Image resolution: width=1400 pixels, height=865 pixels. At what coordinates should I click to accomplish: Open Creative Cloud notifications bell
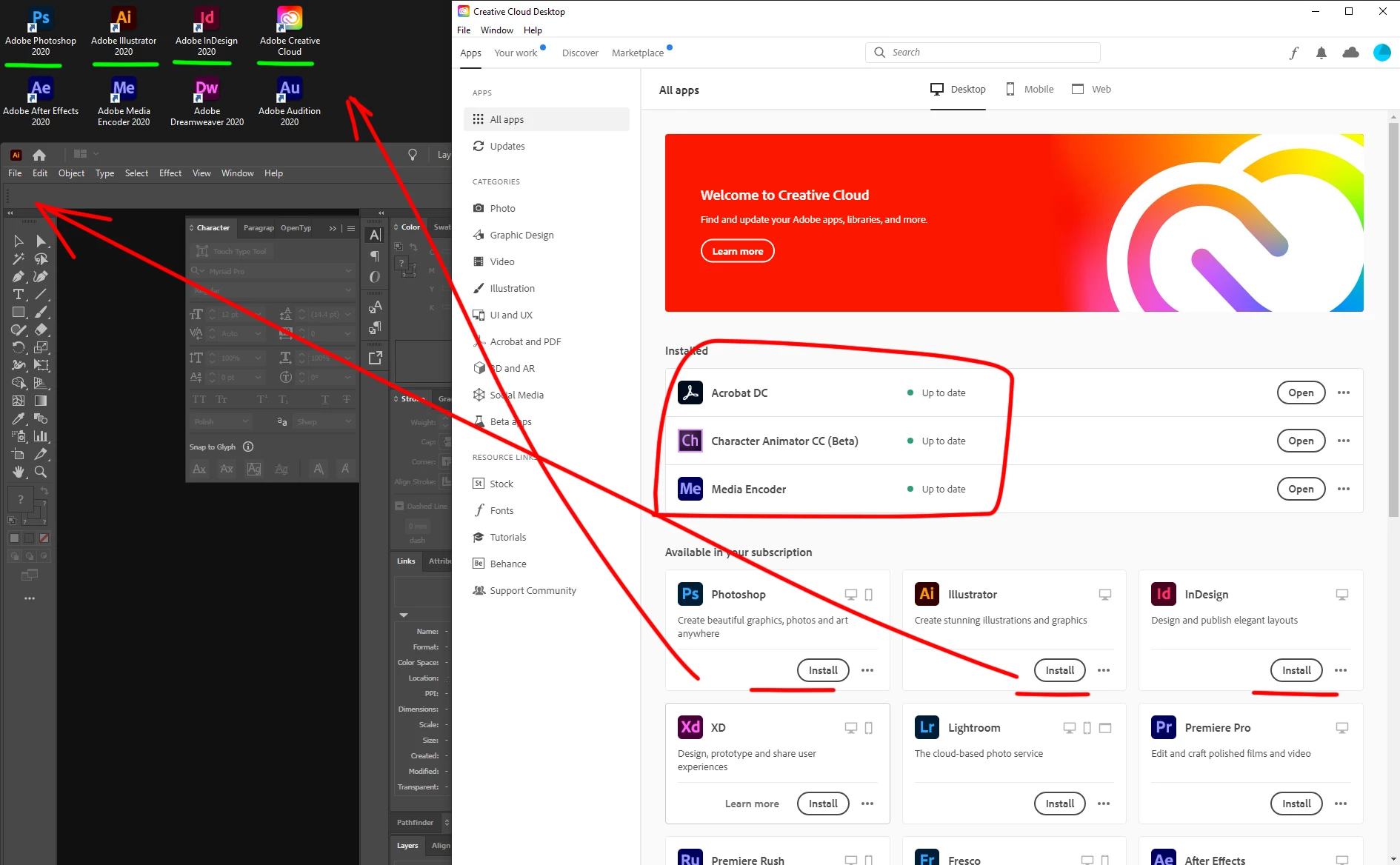pos(1321,53)
